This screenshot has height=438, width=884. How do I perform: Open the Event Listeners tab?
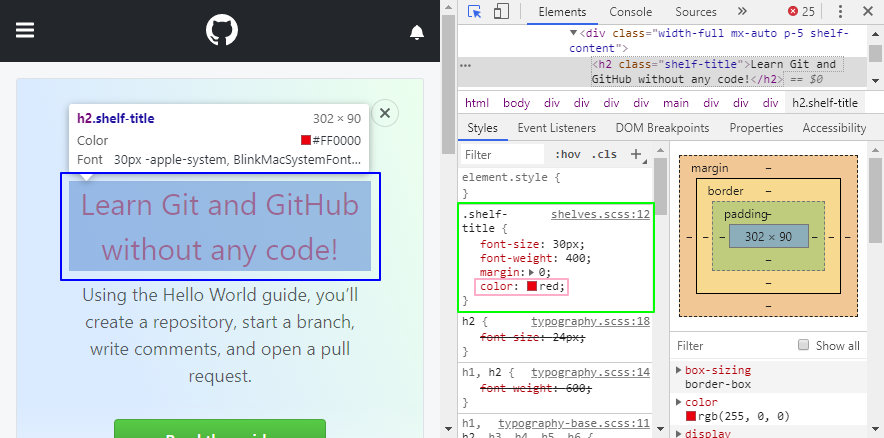(556, 128)
